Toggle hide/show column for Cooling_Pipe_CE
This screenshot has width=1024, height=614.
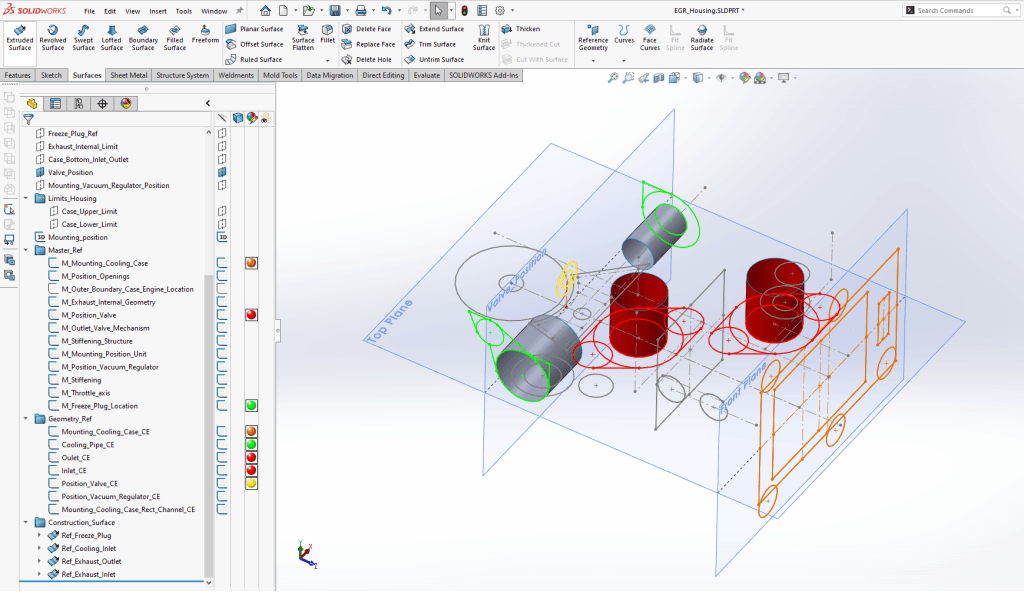tap(222, 444)
